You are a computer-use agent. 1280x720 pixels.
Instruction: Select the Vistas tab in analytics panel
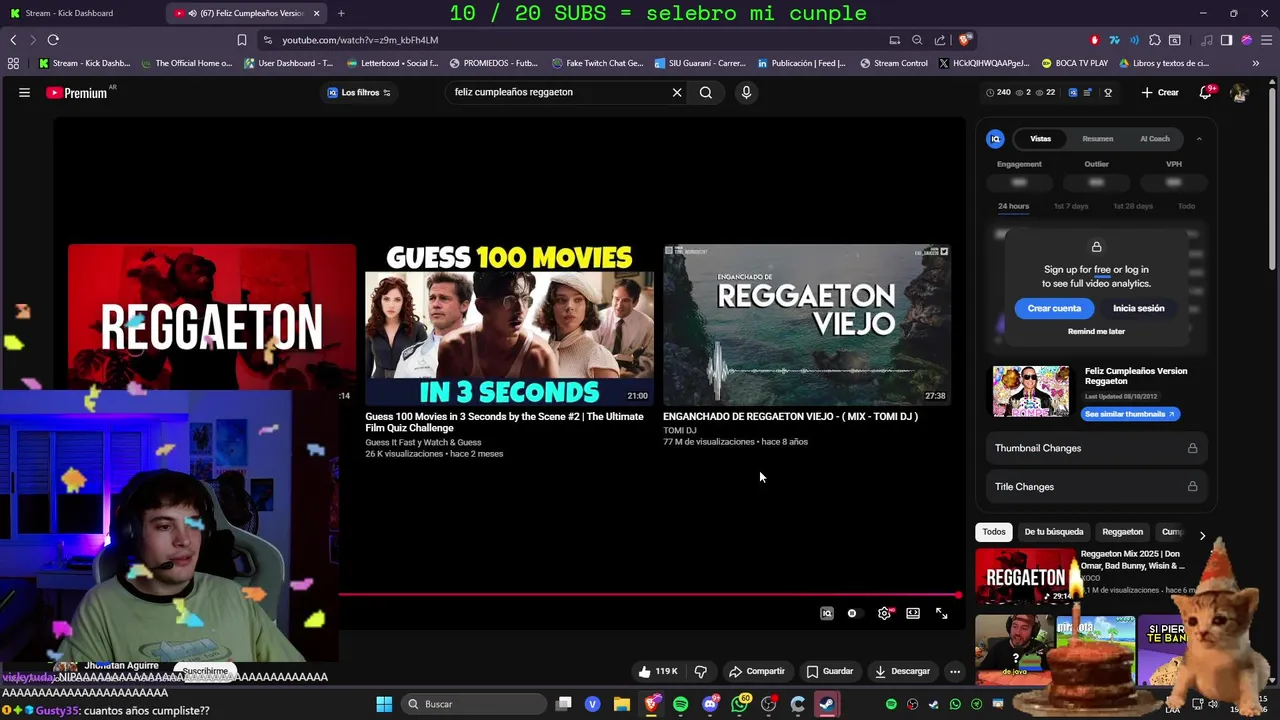(x=1041, y=139)
